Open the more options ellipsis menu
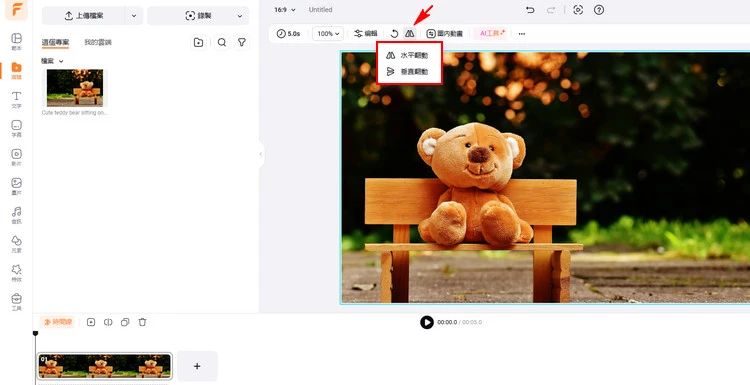 click(x=522, y=33)
